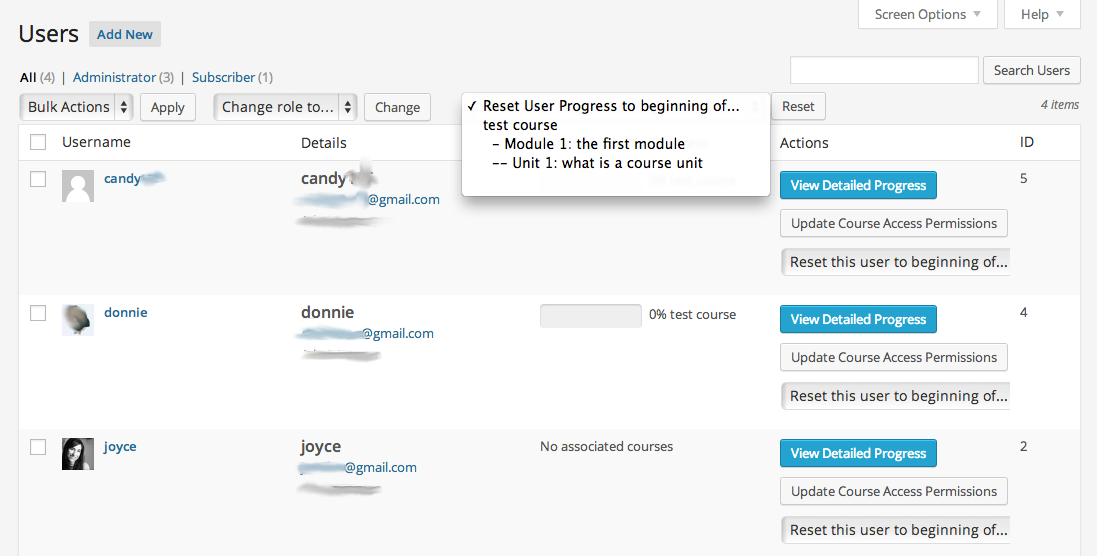Tick the checkbox next to donnie
Viewport: 1097px width, 556px height.
coord(38,313)
